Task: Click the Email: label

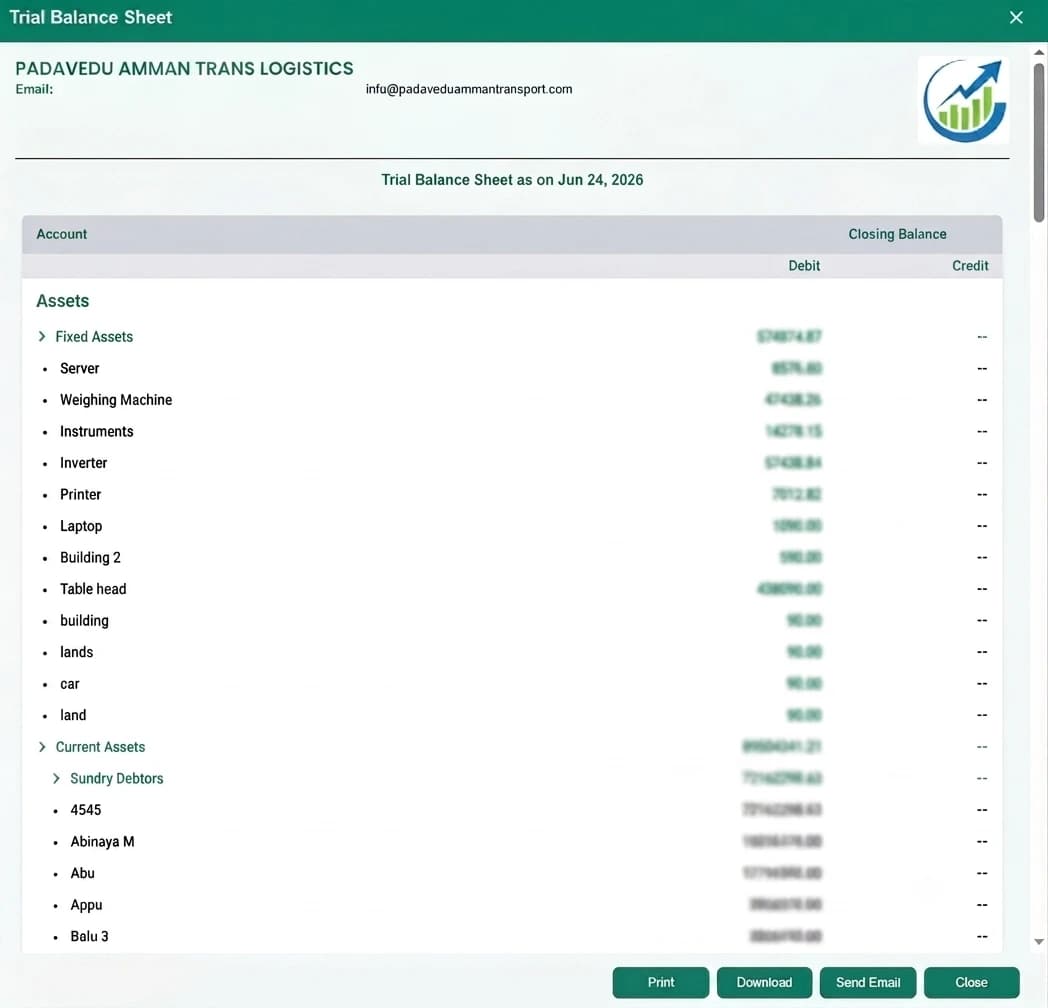Action: coord(34,89)
